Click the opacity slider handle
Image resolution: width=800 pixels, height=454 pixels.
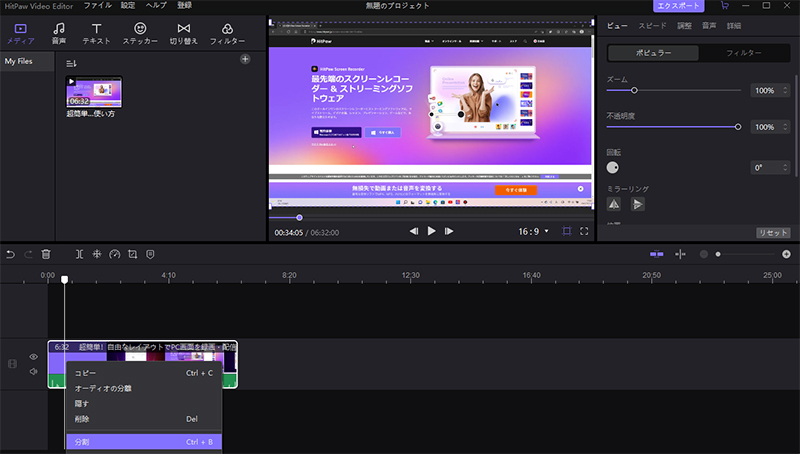(x=738, y=127)
